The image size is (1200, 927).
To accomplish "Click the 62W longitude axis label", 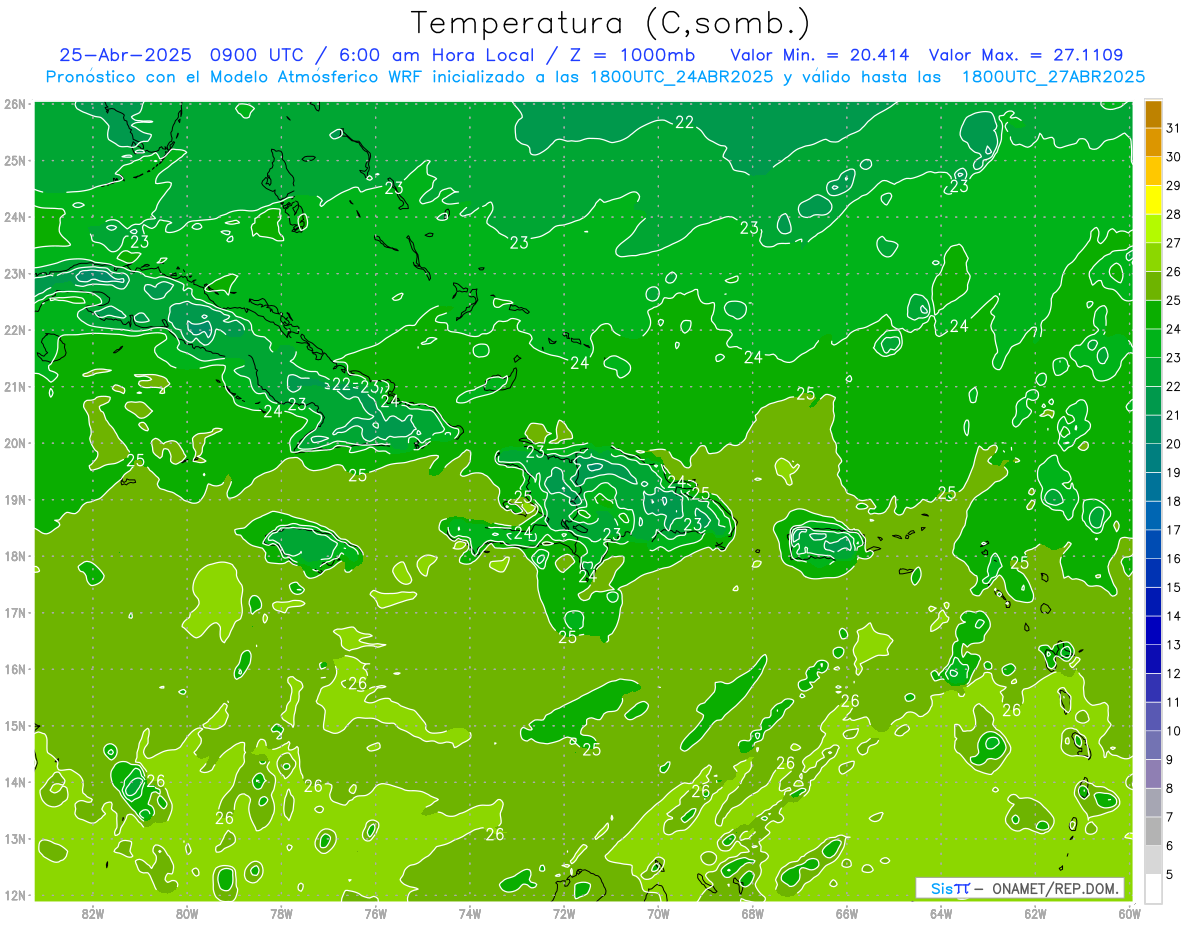I will pyautogui.click(x=1035, y=913).
